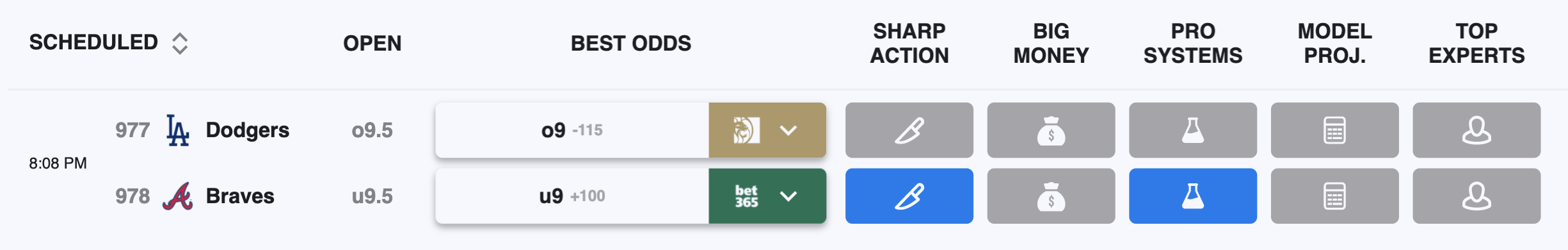Screen dimensions: 1568x250
Task: Open the Braves team link
Action: (x=240, y=196)
